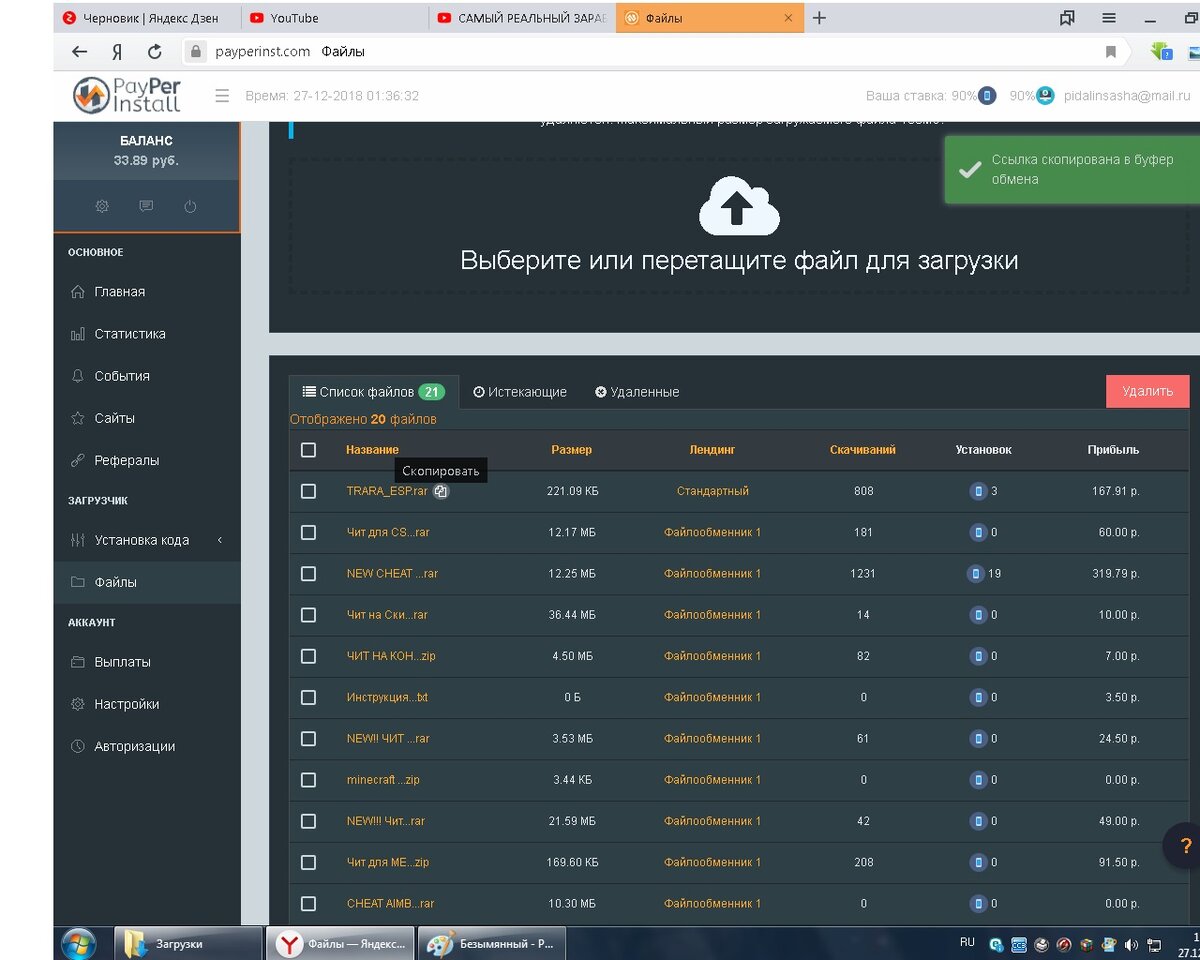Open new browser tab with plus icon
The width and height of the screenshot is (1200, 960).
pos(819,18)
